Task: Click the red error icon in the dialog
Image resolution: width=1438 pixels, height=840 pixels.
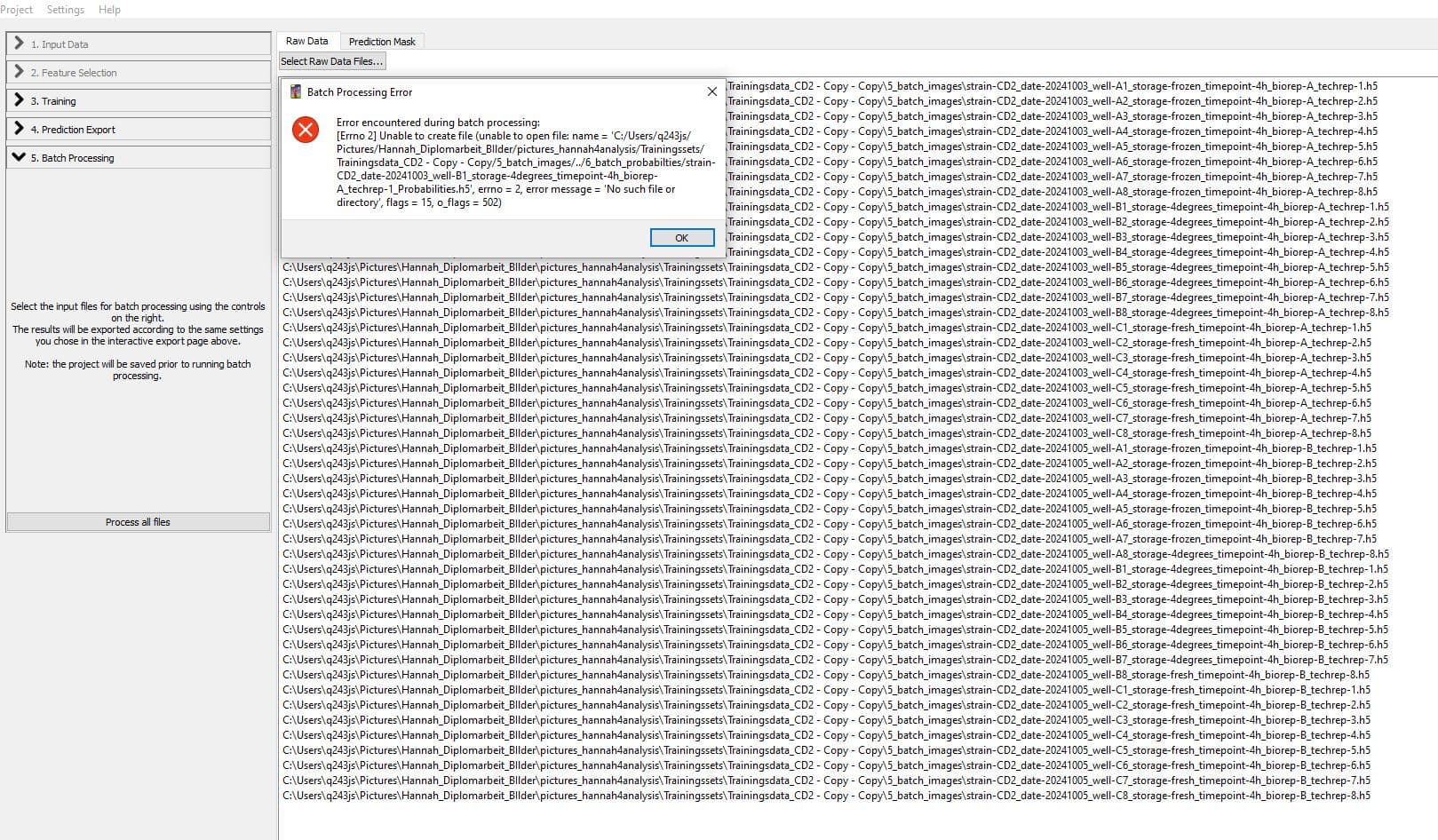Action: click(306, 130)
